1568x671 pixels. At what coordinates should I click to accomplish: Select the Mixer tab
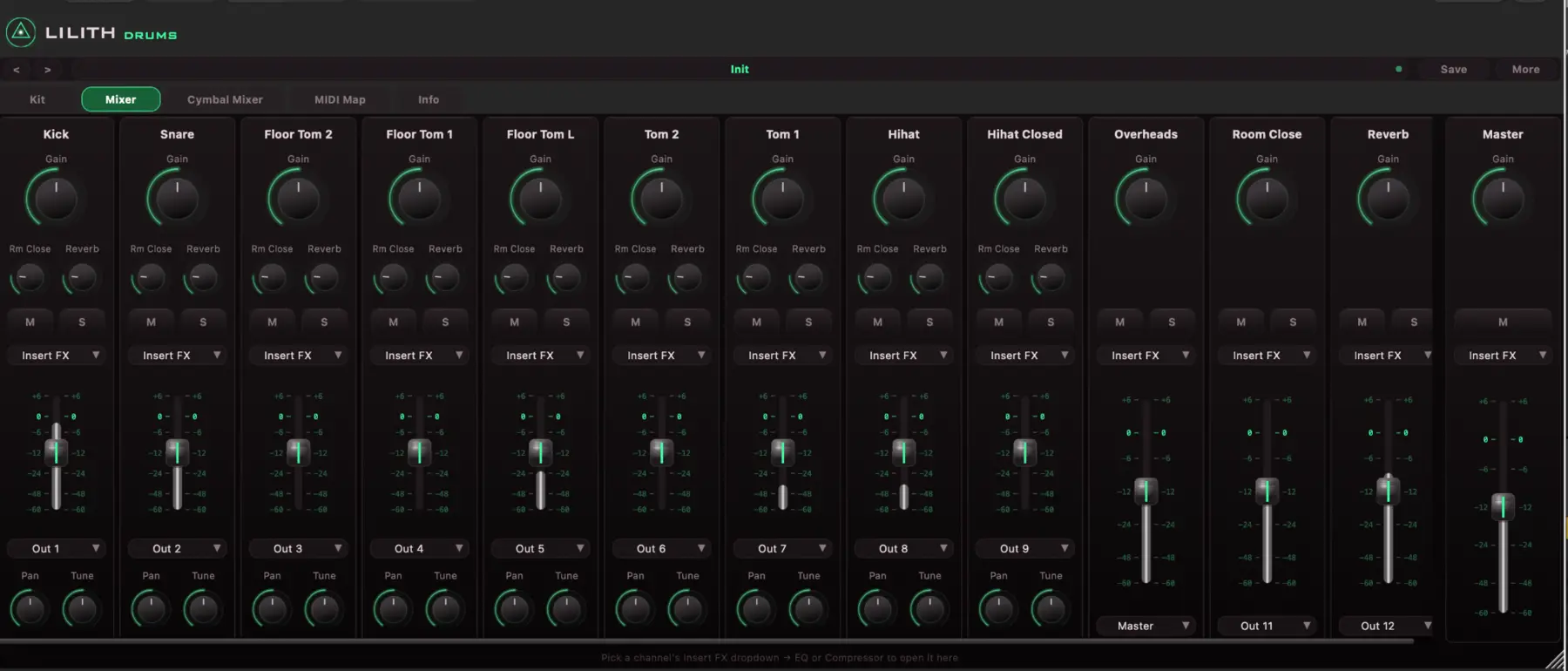(x=121, y=99)
